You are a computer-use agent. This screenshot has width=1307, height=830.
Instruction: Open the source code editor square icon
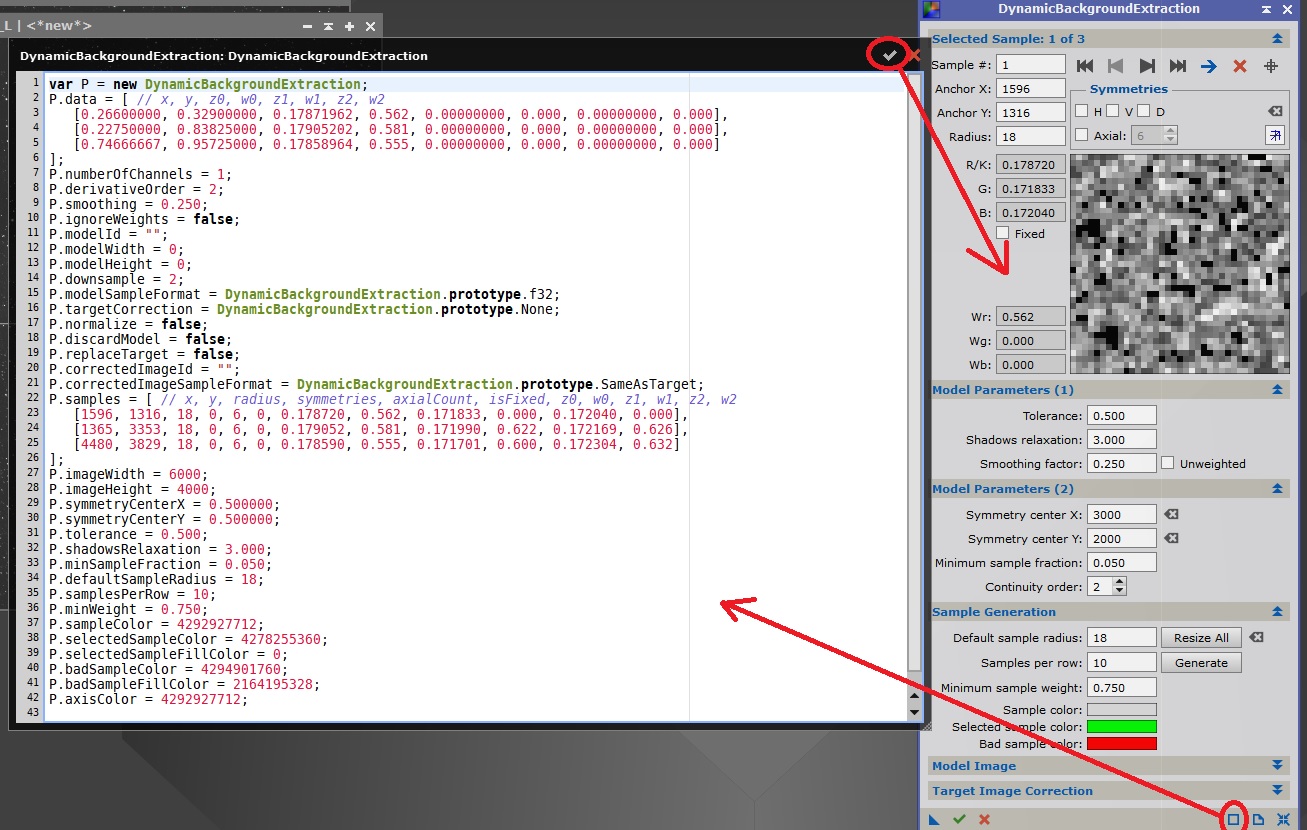(1233, 819)
